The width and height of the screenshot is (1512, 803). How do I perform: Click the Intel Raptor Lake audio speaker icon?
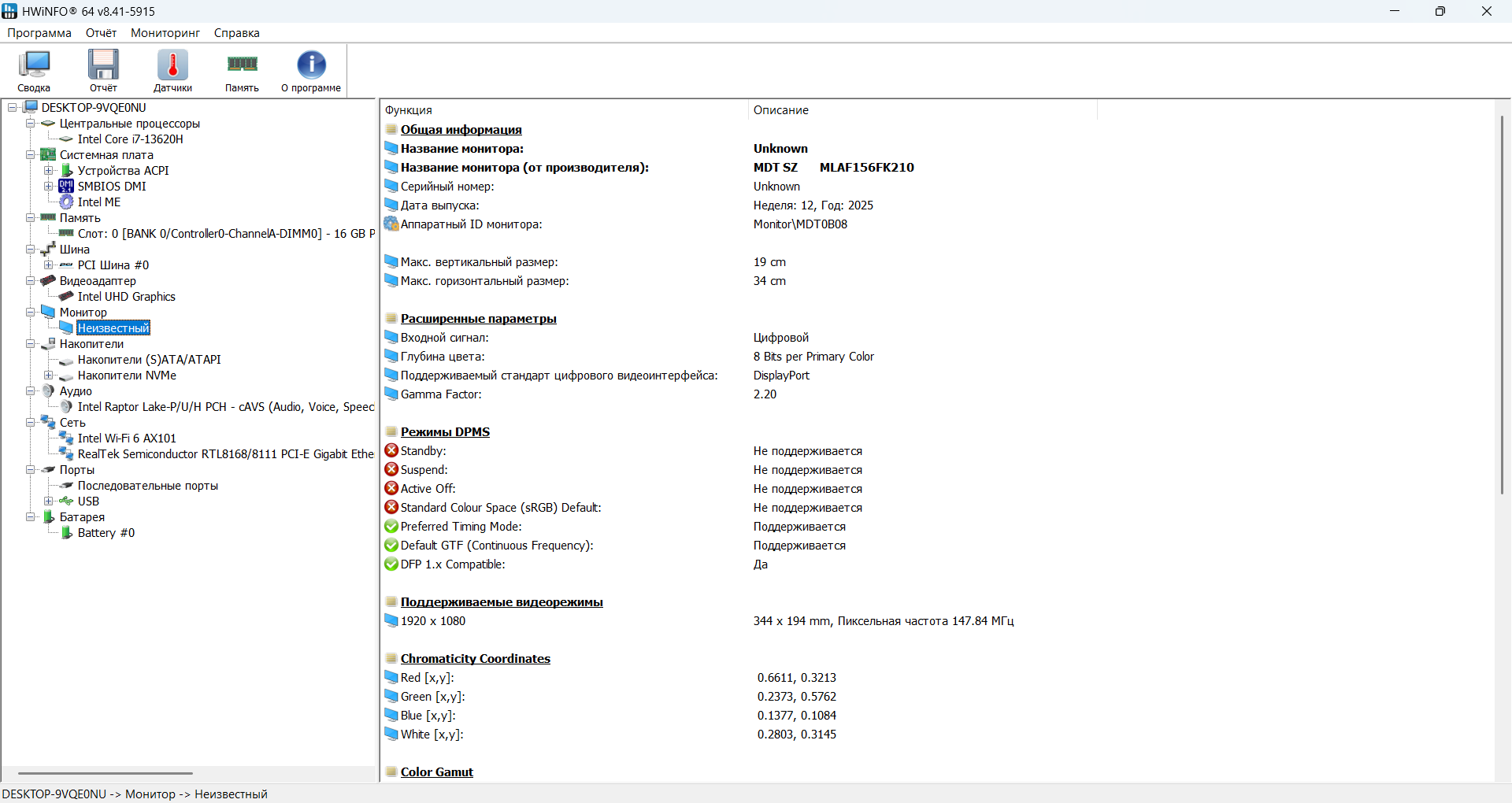point(66,407)
